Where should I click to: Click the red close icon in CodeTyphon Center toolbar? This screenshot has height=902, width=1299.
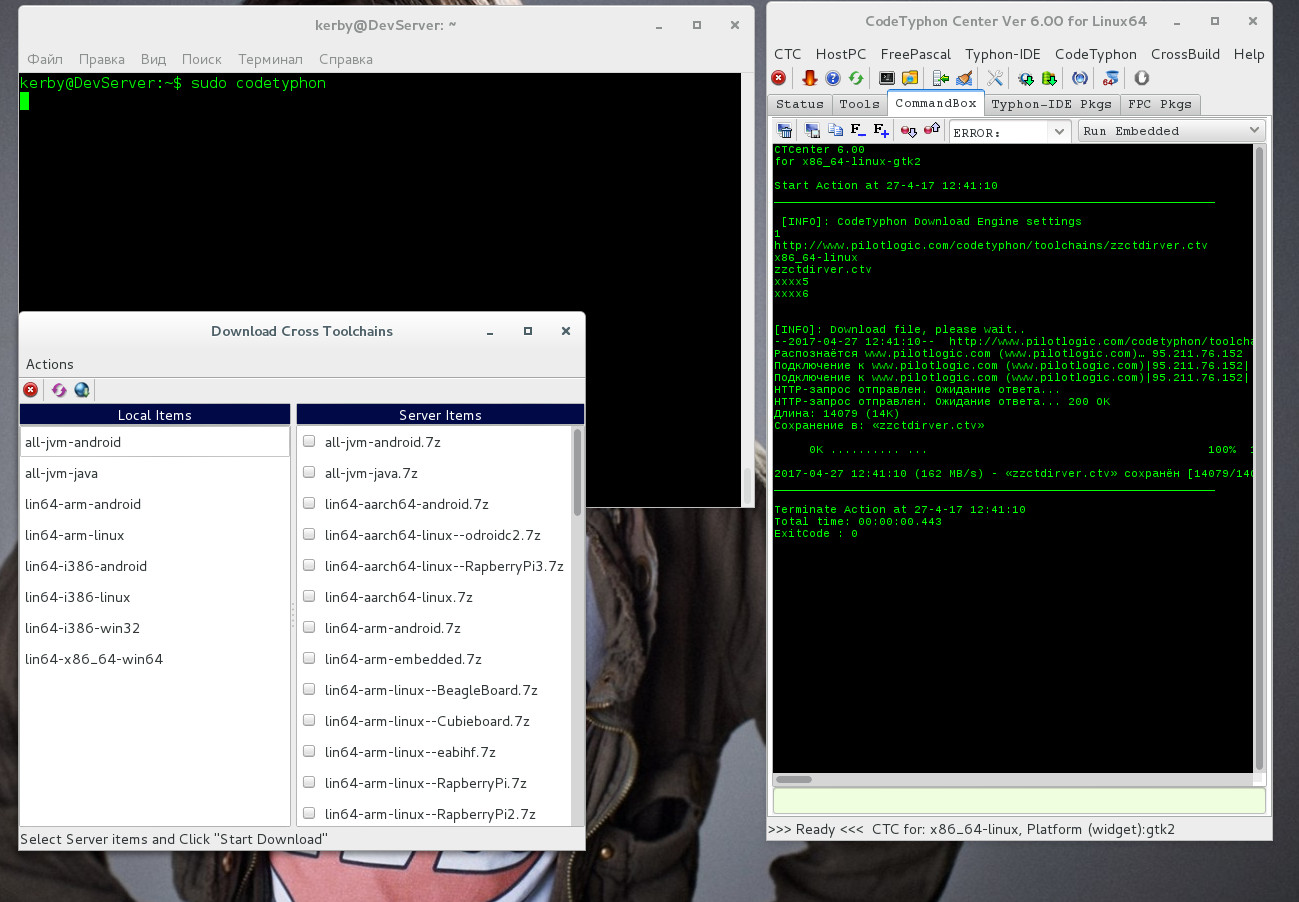pyautogui.click(x=778, y=78)
